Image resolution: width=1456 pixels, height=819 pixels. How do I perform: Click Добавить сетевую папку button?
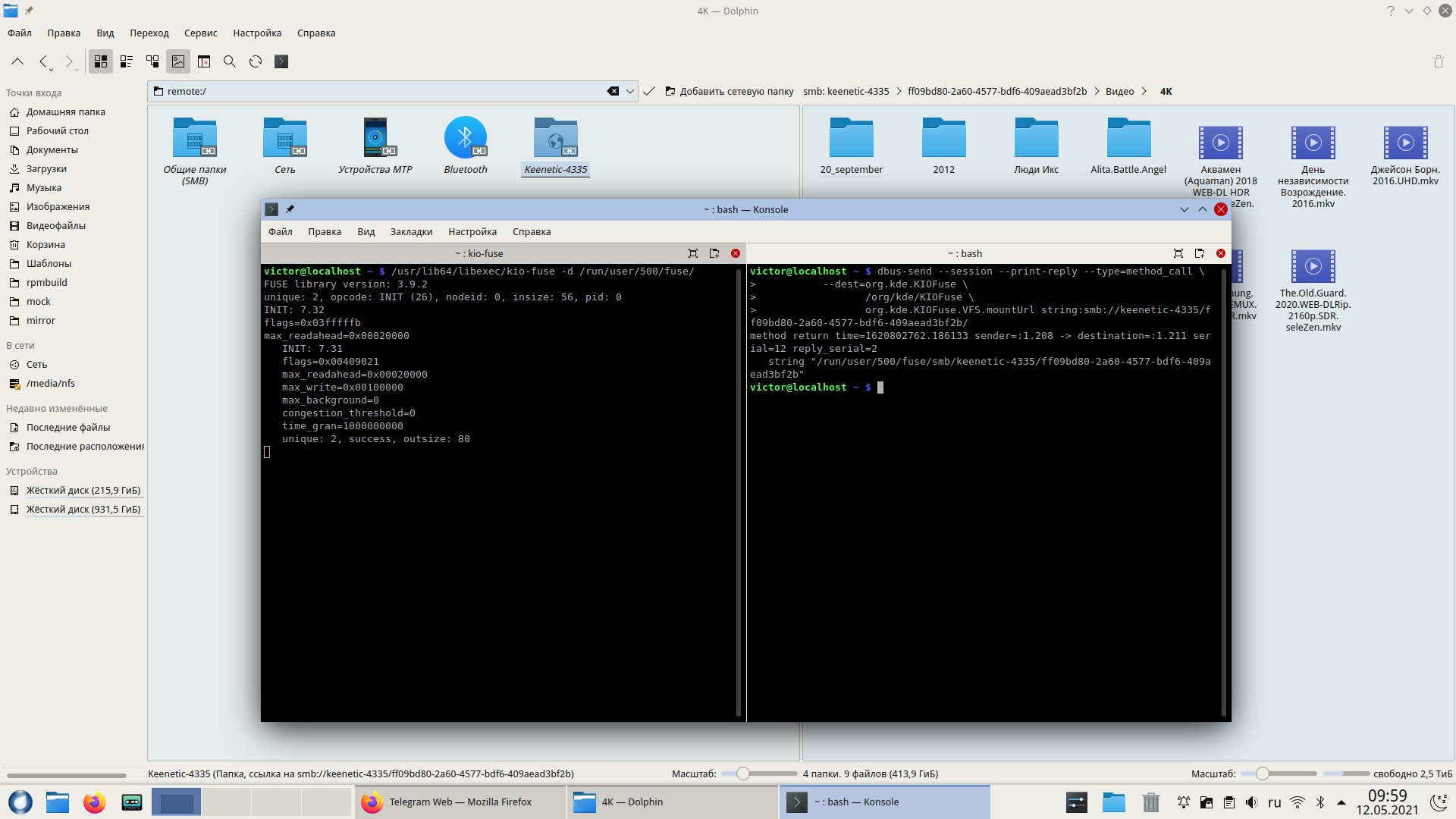pyautogui.click(x=730, y=91)
